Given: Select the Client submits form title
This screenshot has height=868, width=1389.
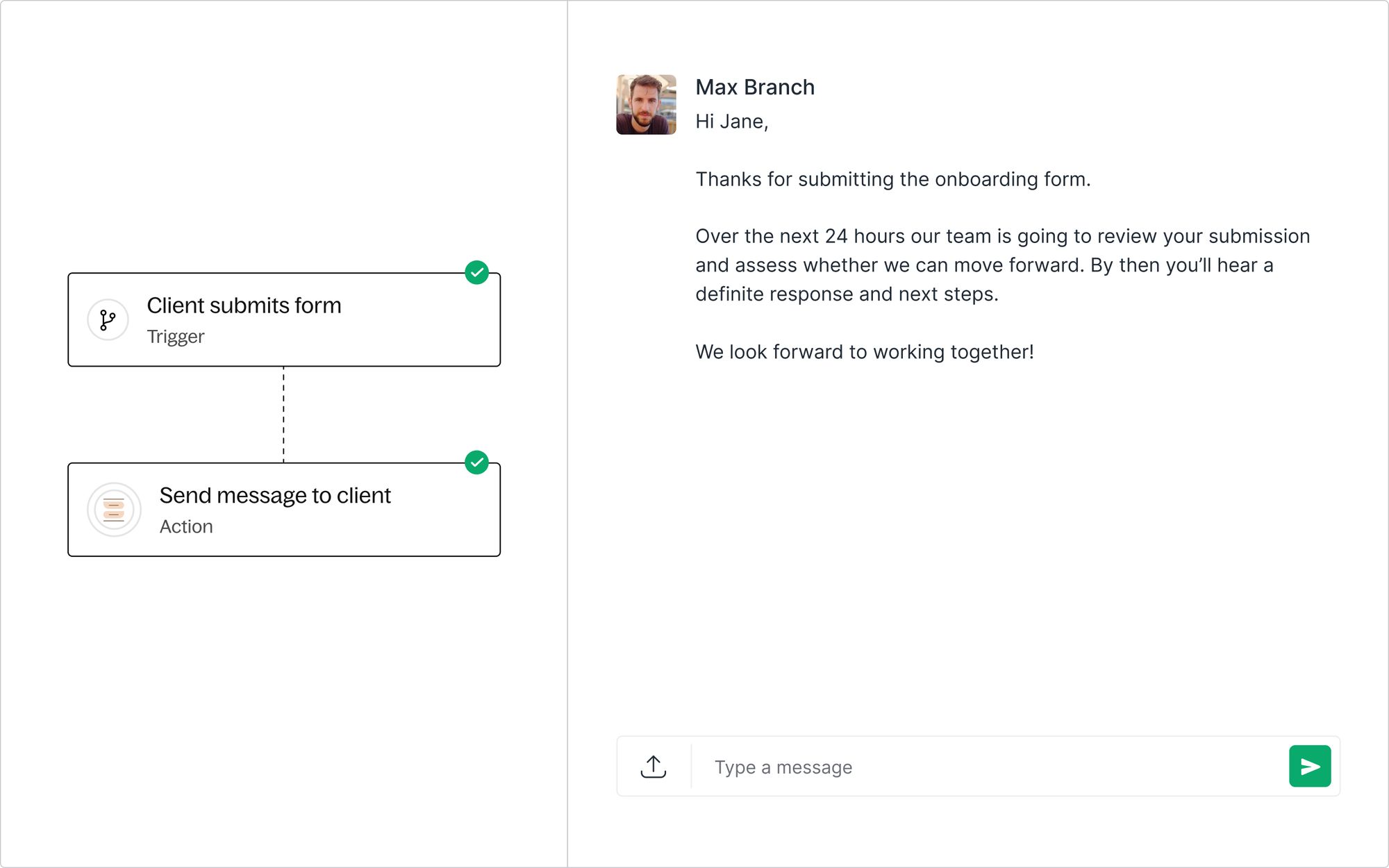Looking at the screenshot, I should (x=244, y=306).
